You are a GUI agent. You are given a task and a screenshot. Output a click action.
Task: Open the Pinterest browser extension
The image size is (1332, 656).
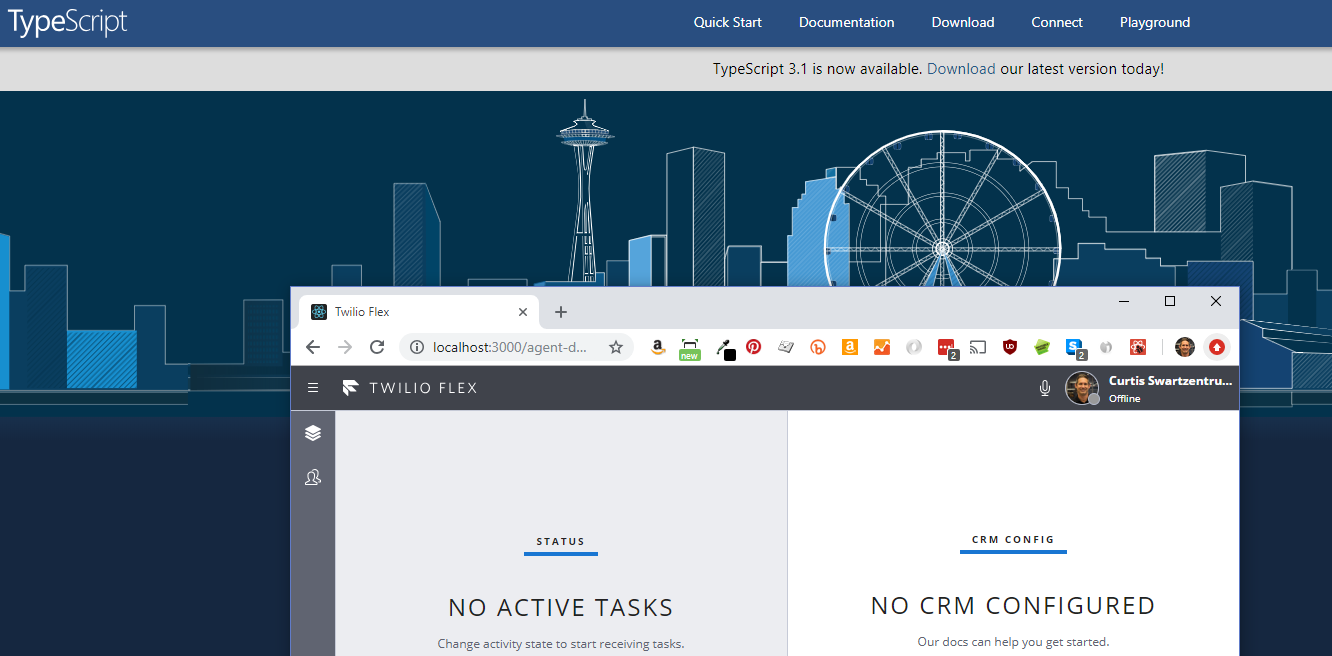point(753,347)
